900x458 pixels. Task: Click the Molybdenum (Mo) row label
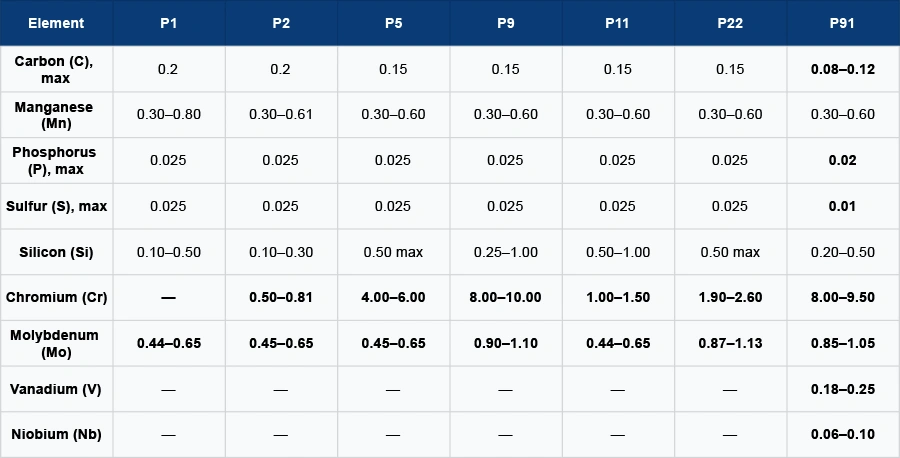click(56, 343)
